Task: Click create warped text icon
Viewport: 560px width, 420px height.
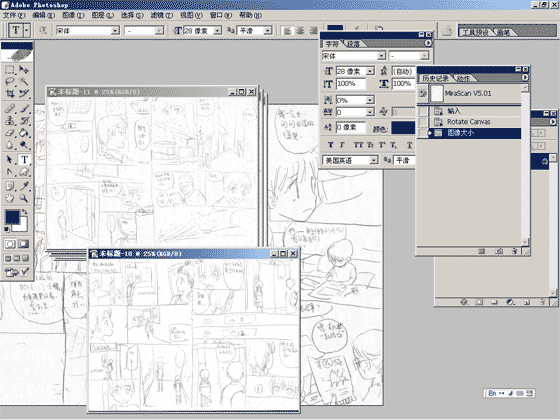Action: pos(356,29)
